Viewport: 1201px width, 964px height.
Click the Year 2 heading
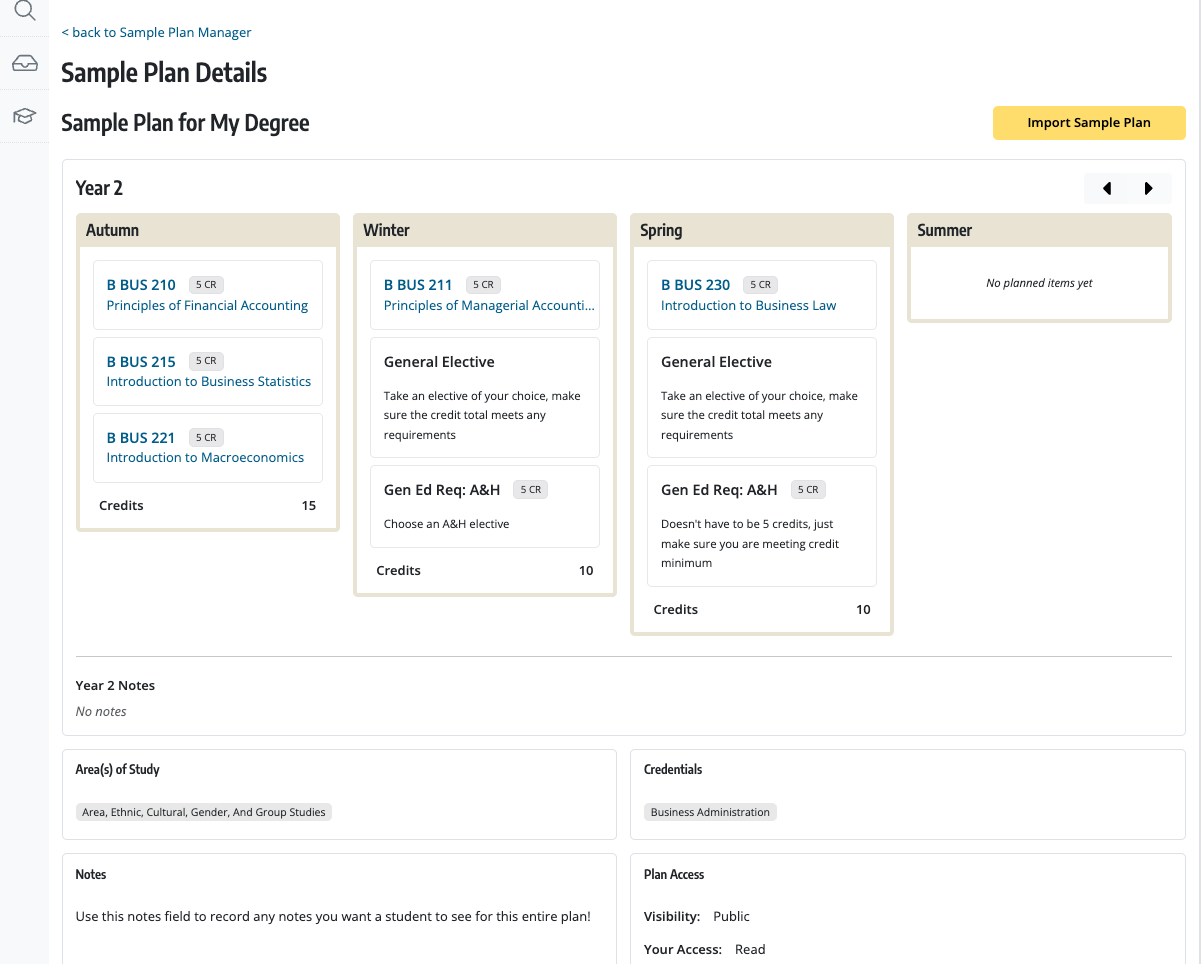99,188
